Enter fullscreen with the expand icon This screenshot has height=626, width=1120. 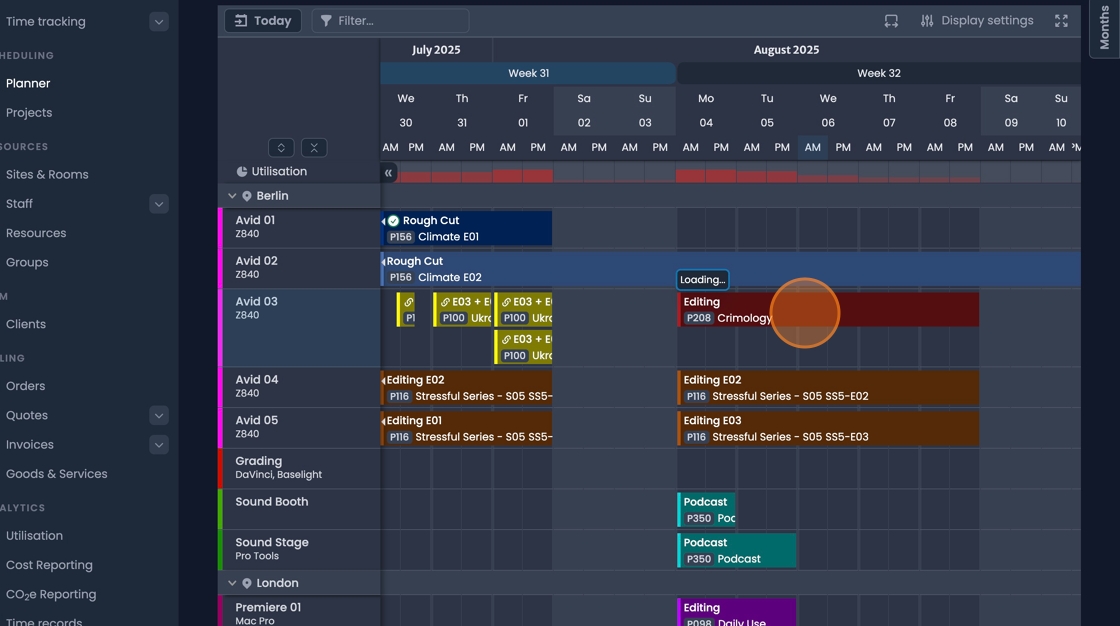(x=1061, y=21)
